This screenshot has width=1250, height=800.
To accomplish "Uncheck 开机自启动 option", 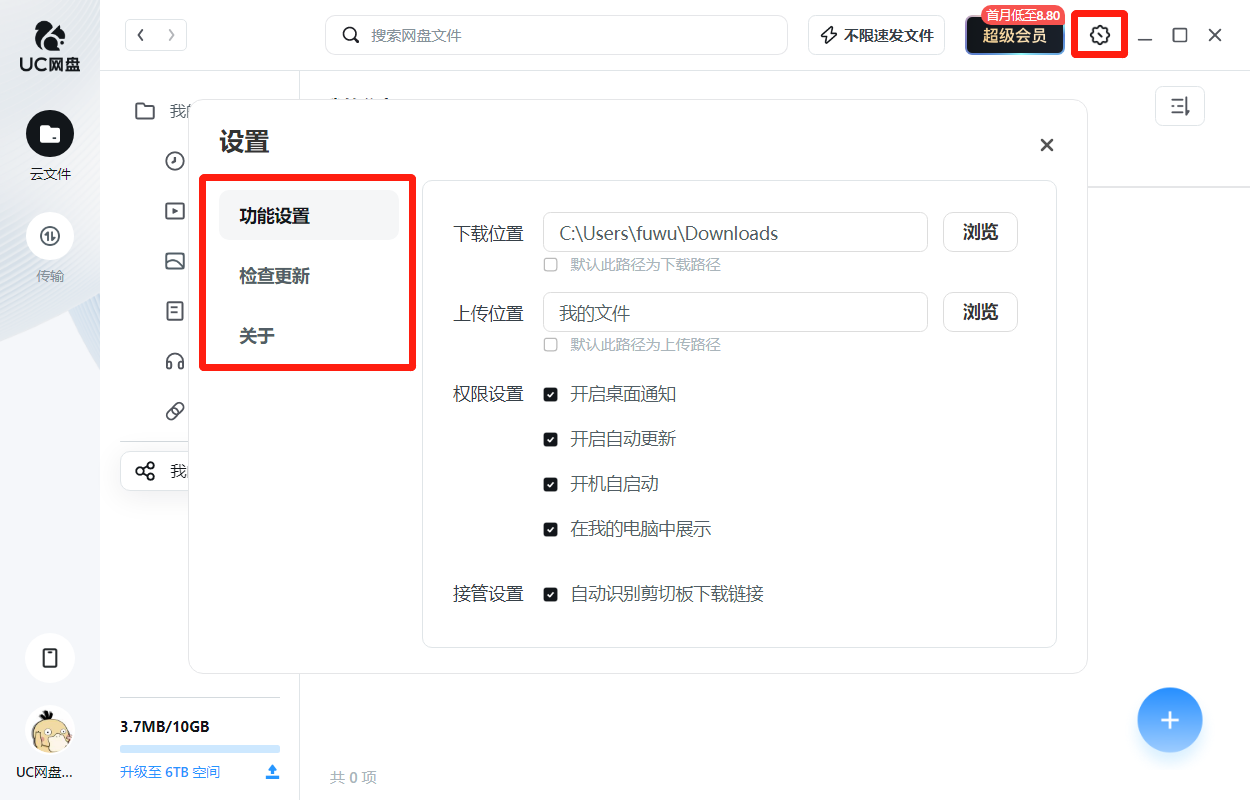I will [550, 485].
